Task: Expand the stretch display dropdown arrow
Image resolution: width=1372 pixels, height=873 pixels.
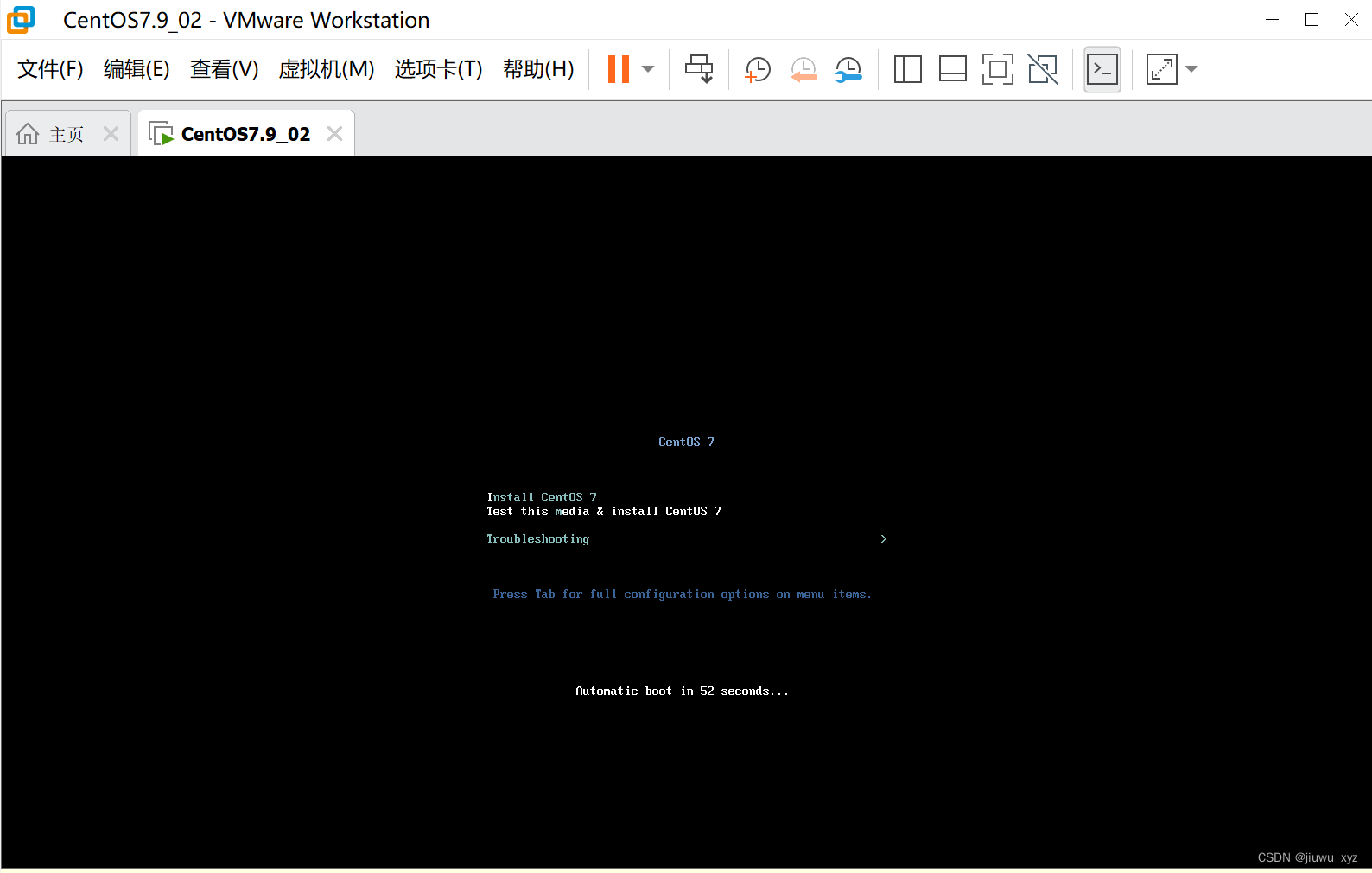Action: click(1191, 69)
